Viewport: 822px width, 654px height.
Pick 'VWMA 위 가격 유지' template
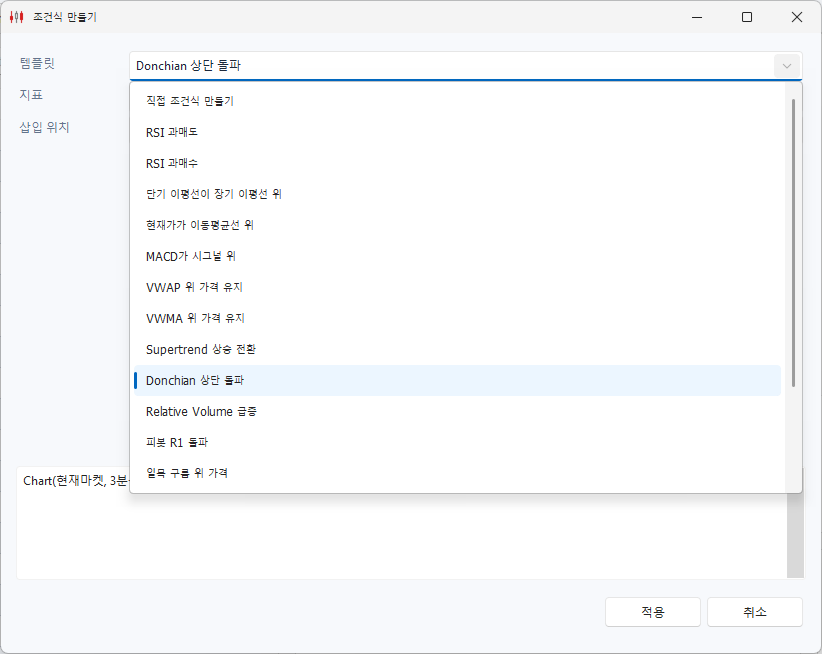pyautogui.click(x=457, y=319)
